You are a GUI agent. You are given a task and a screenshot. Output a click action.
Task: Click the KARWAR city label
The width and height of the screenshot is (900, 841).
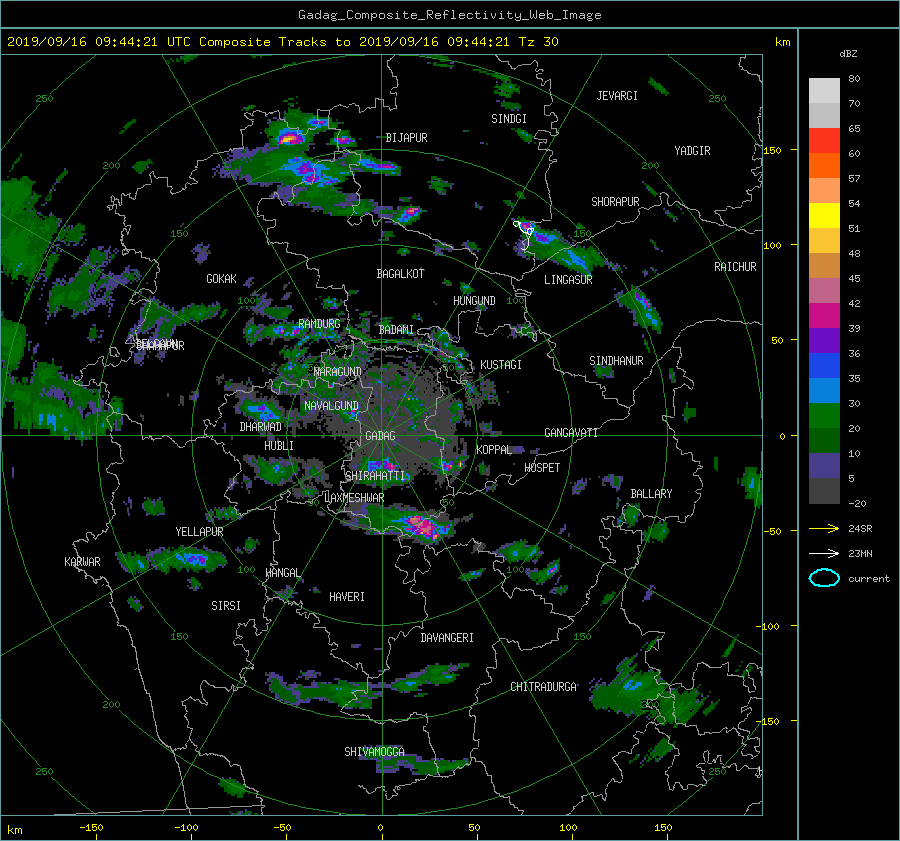point(82,562)
